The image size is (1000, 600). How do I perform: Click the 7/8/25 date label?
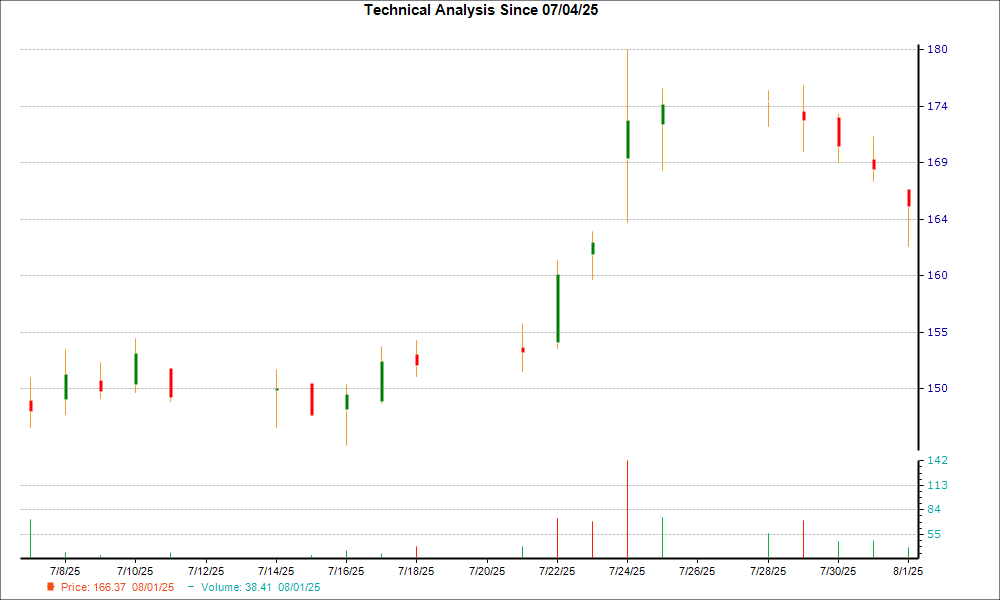tap(65, 571)
